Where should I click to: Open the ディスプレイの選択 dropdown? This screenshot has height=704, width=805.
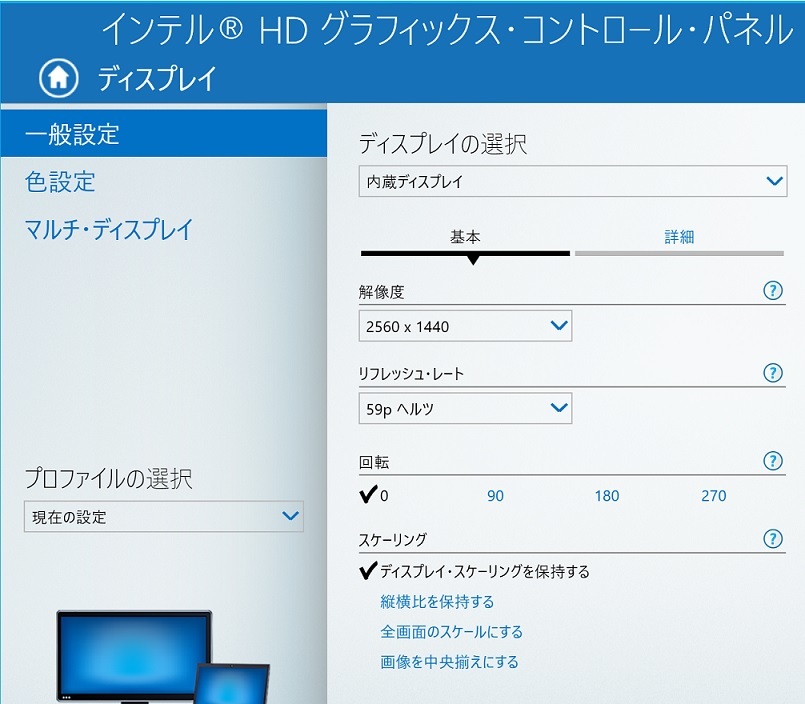click(572, 181)
